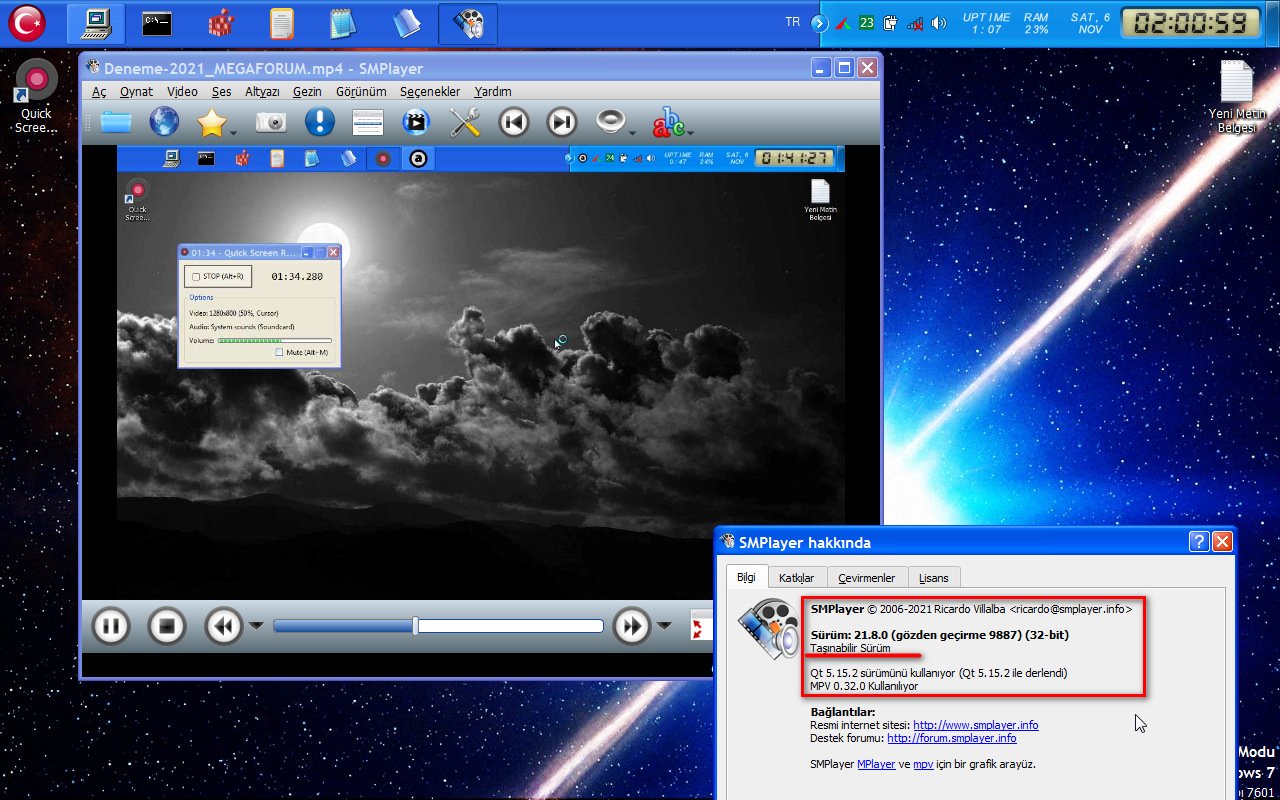Screen dimensions: 1280x800
Task: Open the blue notepad icon in taskbar
Action: [x=344, y=23]
